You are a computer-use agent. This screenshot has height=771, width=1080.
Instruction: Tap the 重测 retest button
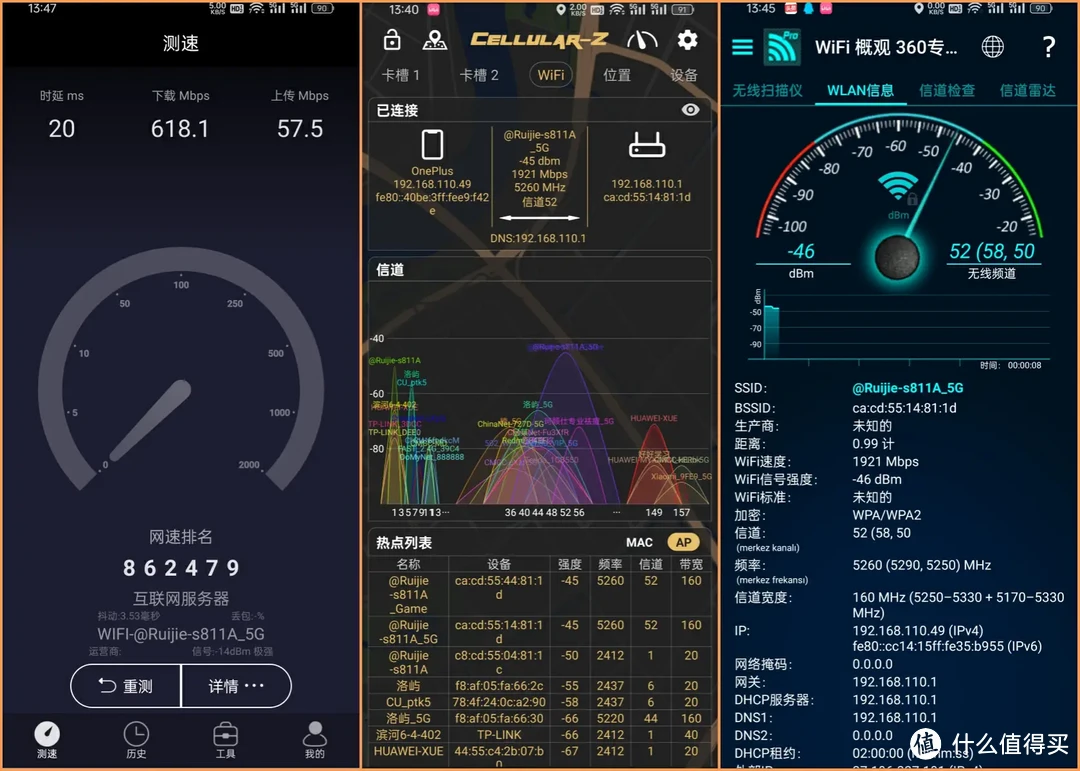pyautogui.click(x=126, y=686)
